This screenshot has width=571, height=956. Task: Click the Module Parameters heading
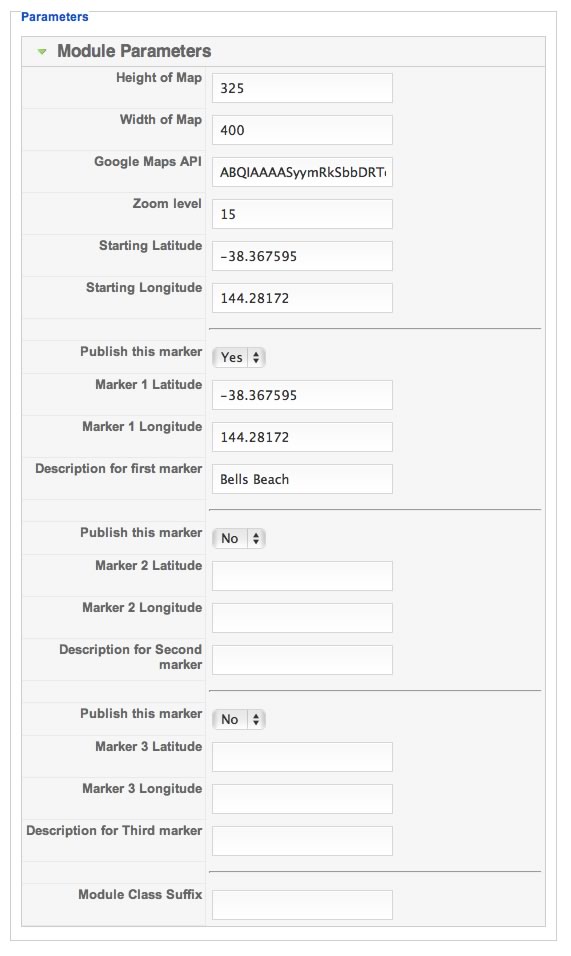(134, 51)
